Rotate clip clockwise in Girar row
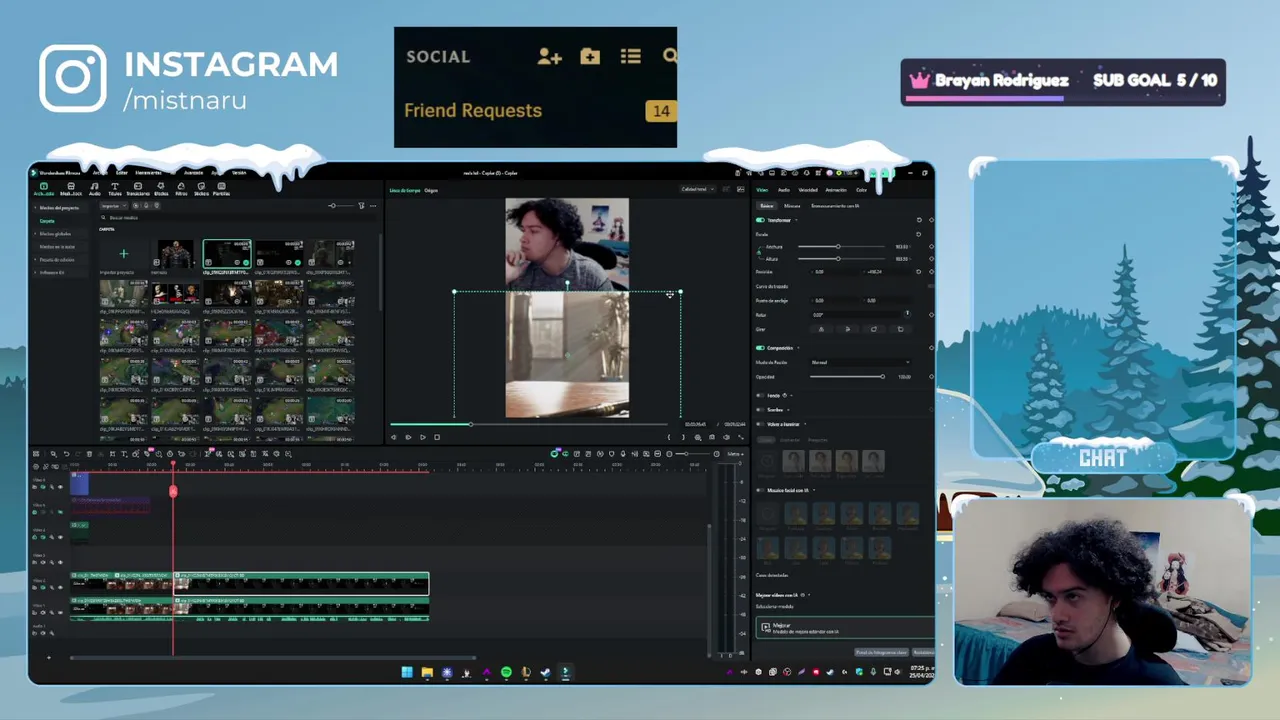The image size is (1280, 720). [x=874, y=329]
